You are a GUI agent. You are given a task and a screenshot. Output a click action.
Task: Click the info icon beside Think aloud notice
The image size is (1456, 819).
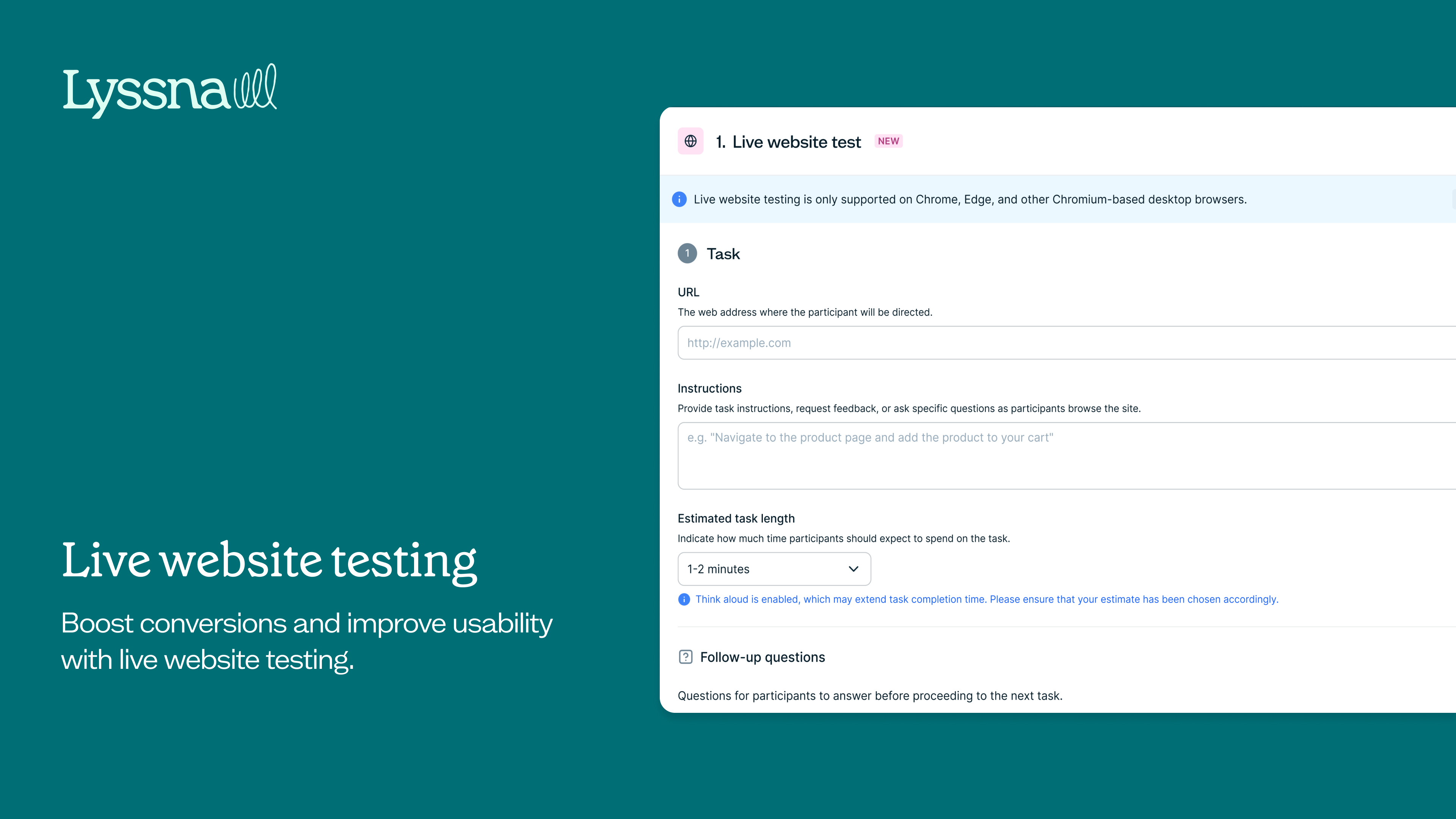[x=684, y=600]
